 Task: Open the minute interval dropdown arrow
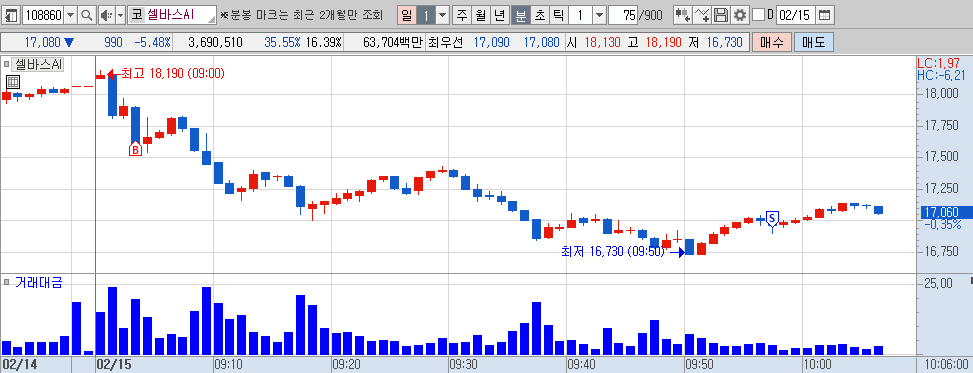click(599, 15)
